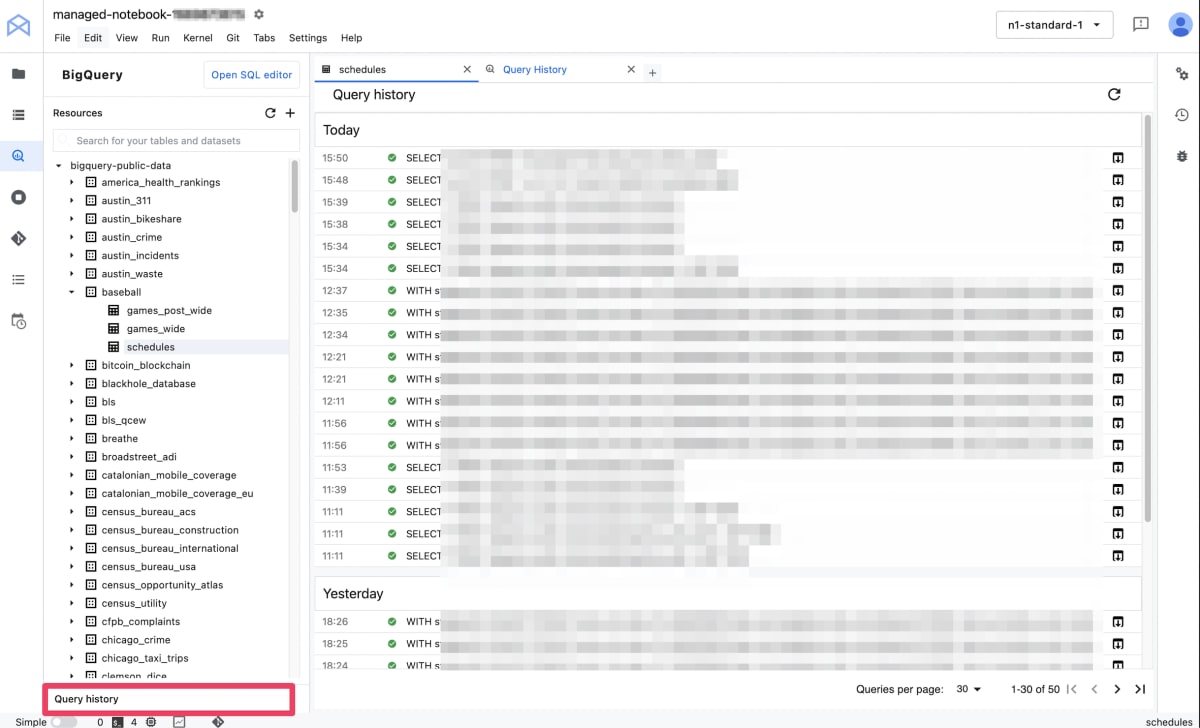Add a new tab with plus button

point(652,72)
